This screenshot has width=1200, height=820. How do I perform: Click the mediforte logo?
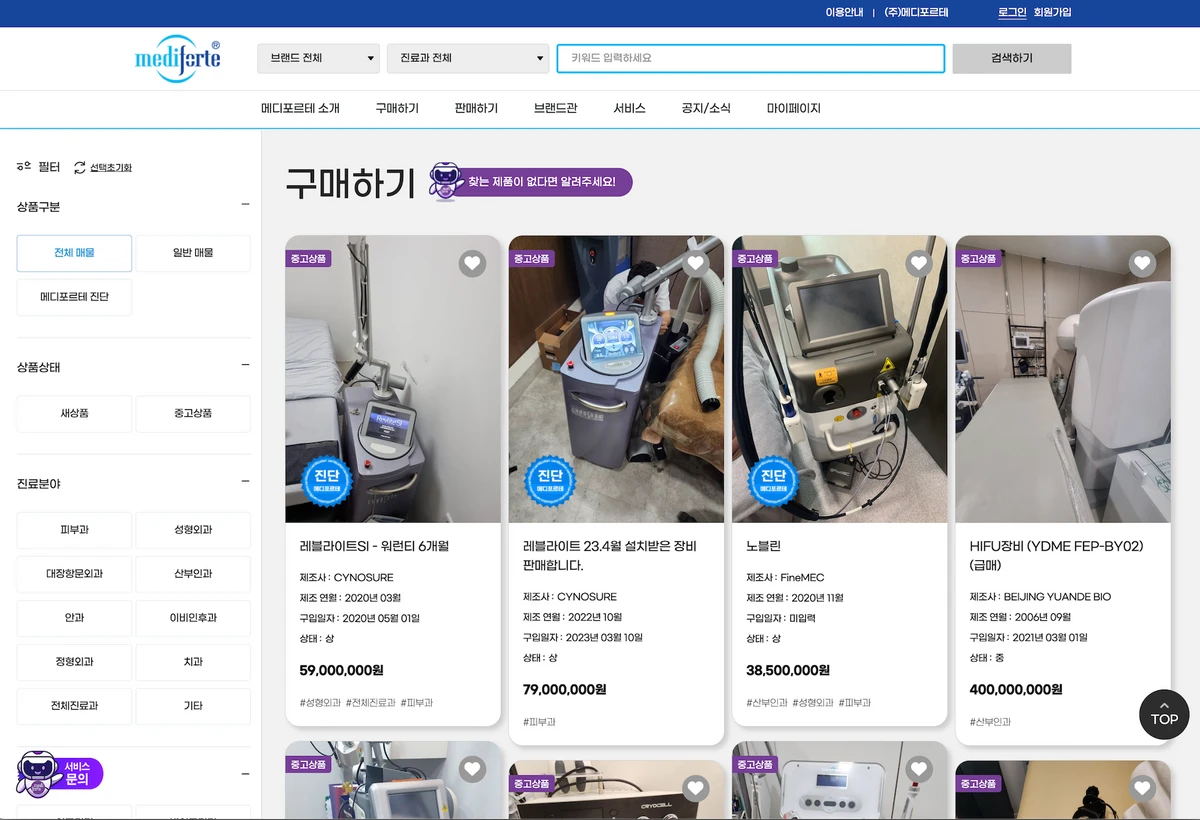178,58
